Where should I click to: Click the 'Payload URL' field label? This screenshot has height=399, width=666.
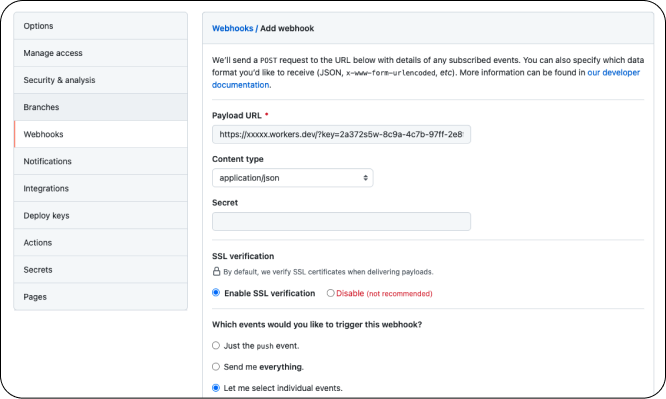point(237,116)
